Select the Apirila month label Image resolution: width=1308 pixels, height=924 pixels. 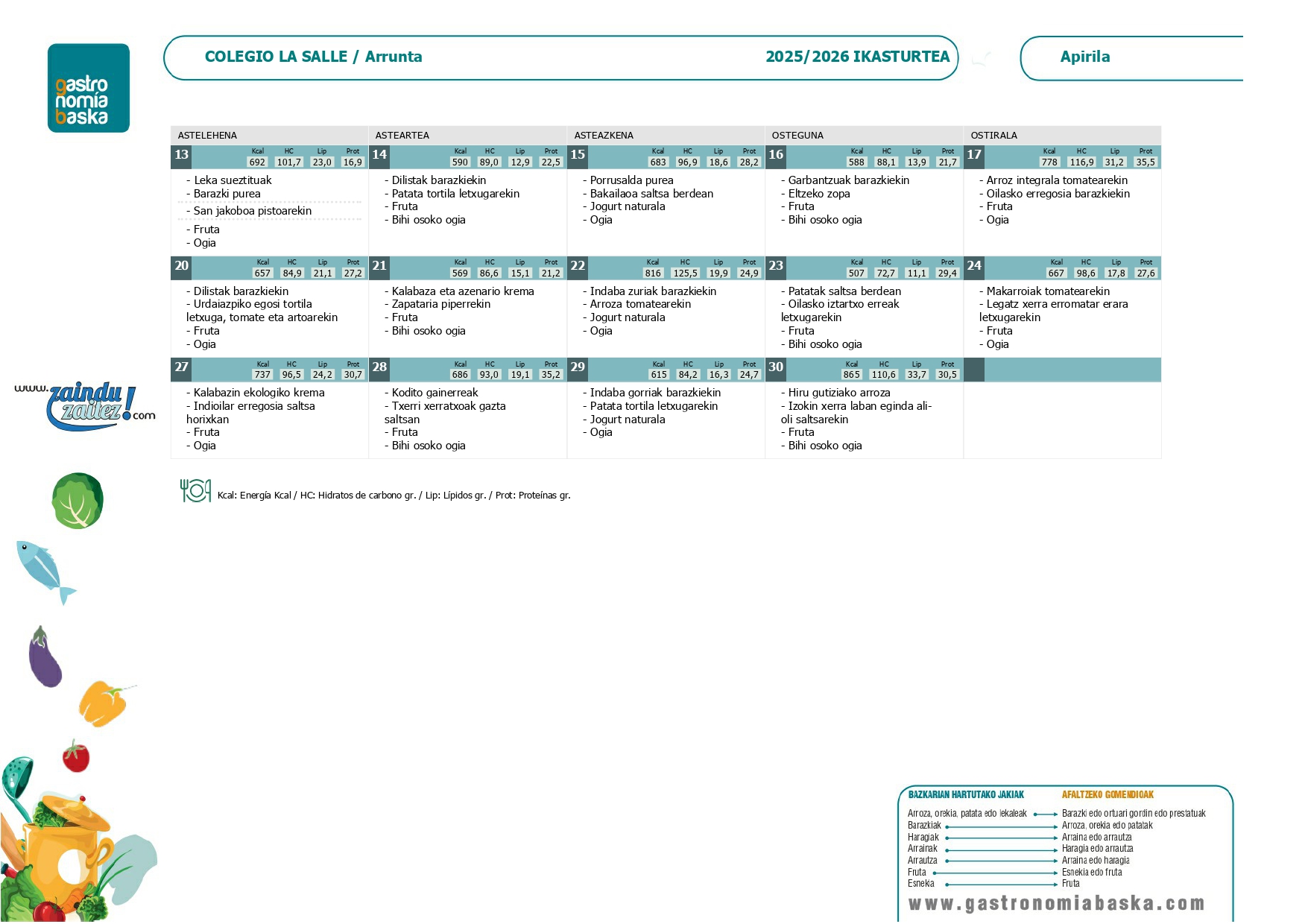coord(1084,57)
